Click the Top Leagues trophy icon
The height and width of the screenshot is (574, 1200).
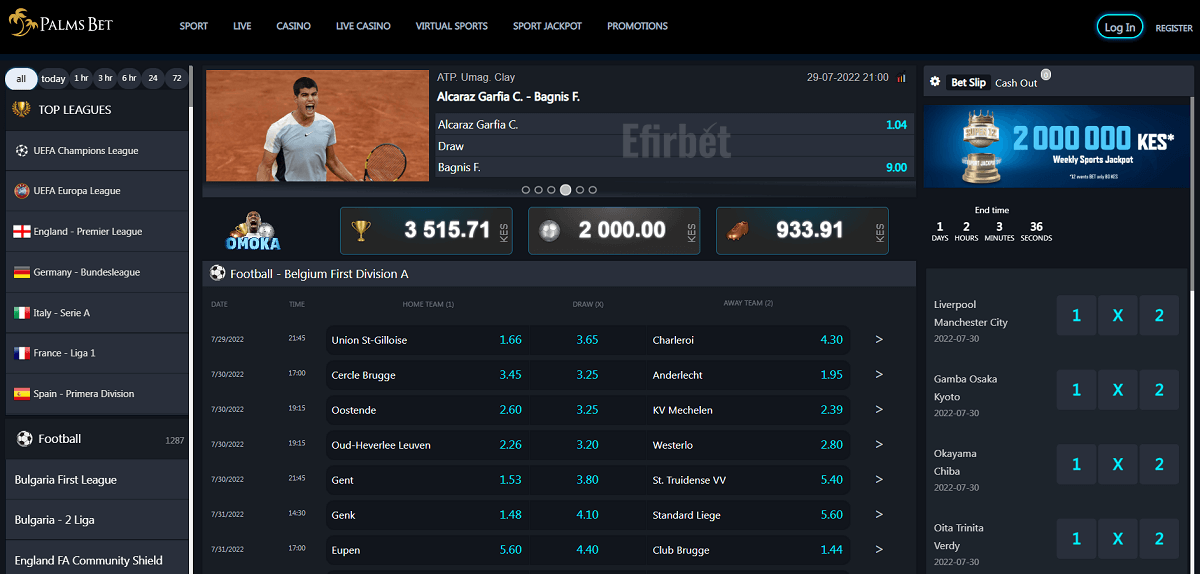point(20,109)
